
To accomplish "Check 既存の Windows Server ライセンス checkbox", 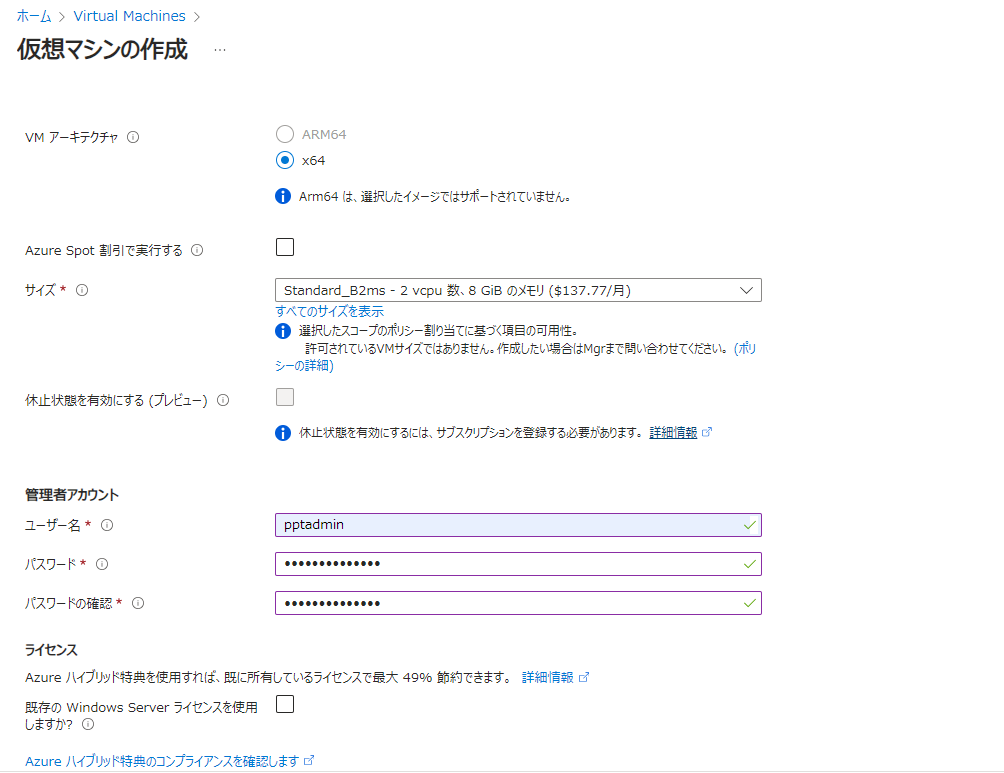I will pyautogui.click(x=285, y=704).
